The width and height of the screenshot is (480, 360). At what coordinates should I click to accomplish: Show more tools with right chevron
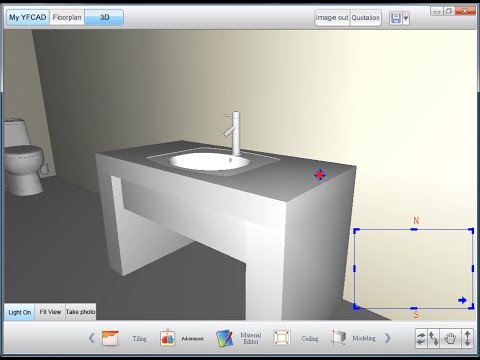[x=387, y=338]
